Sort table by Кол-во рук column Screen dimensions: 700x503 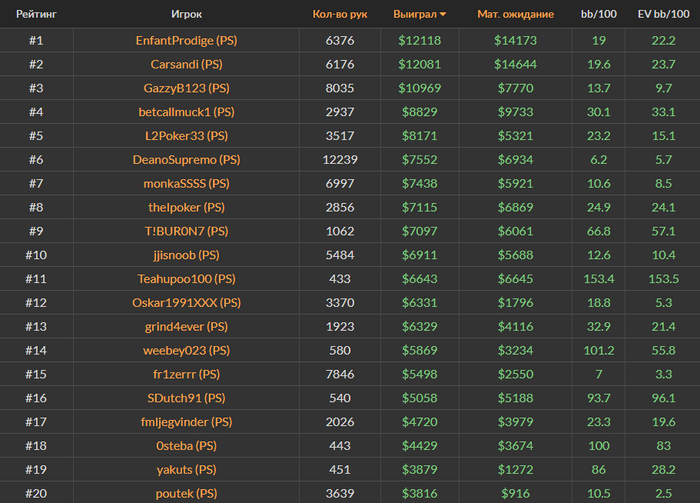(x=340, y=15)
